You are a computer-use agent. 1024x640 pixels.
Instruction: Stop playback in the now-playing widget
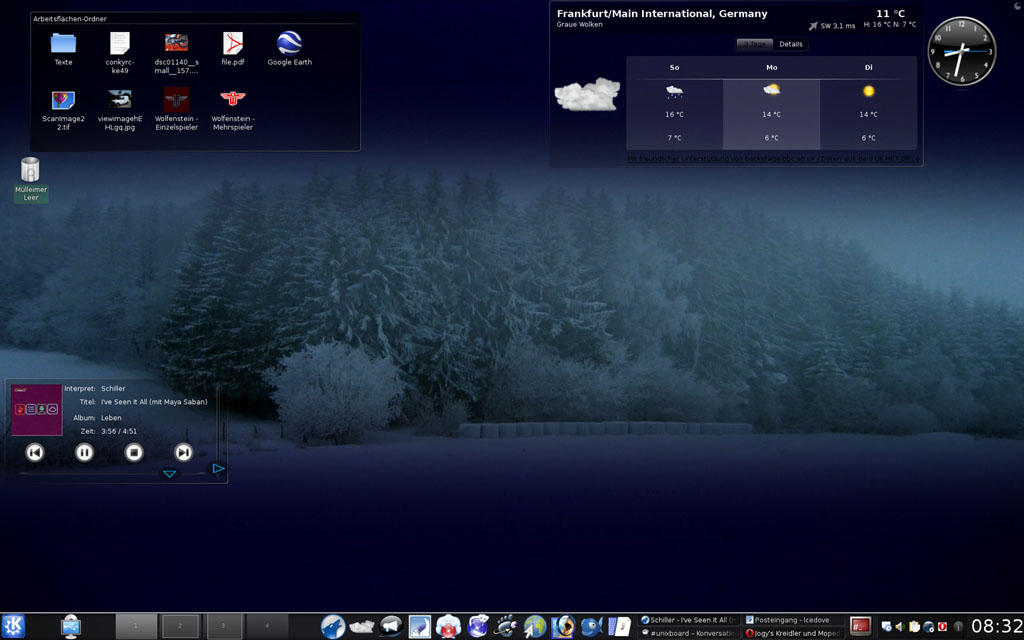point(134,452)
